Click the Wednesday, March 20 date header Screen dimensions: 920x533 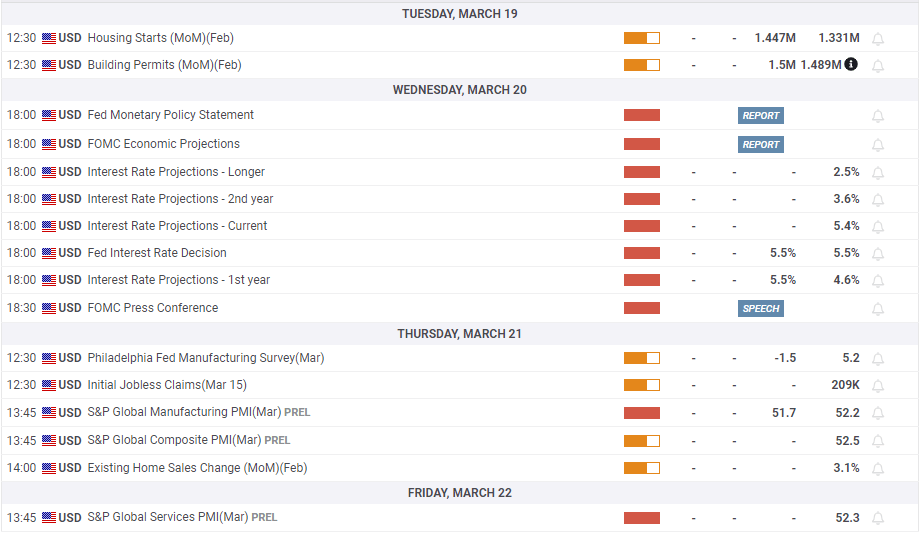(460, 90)
